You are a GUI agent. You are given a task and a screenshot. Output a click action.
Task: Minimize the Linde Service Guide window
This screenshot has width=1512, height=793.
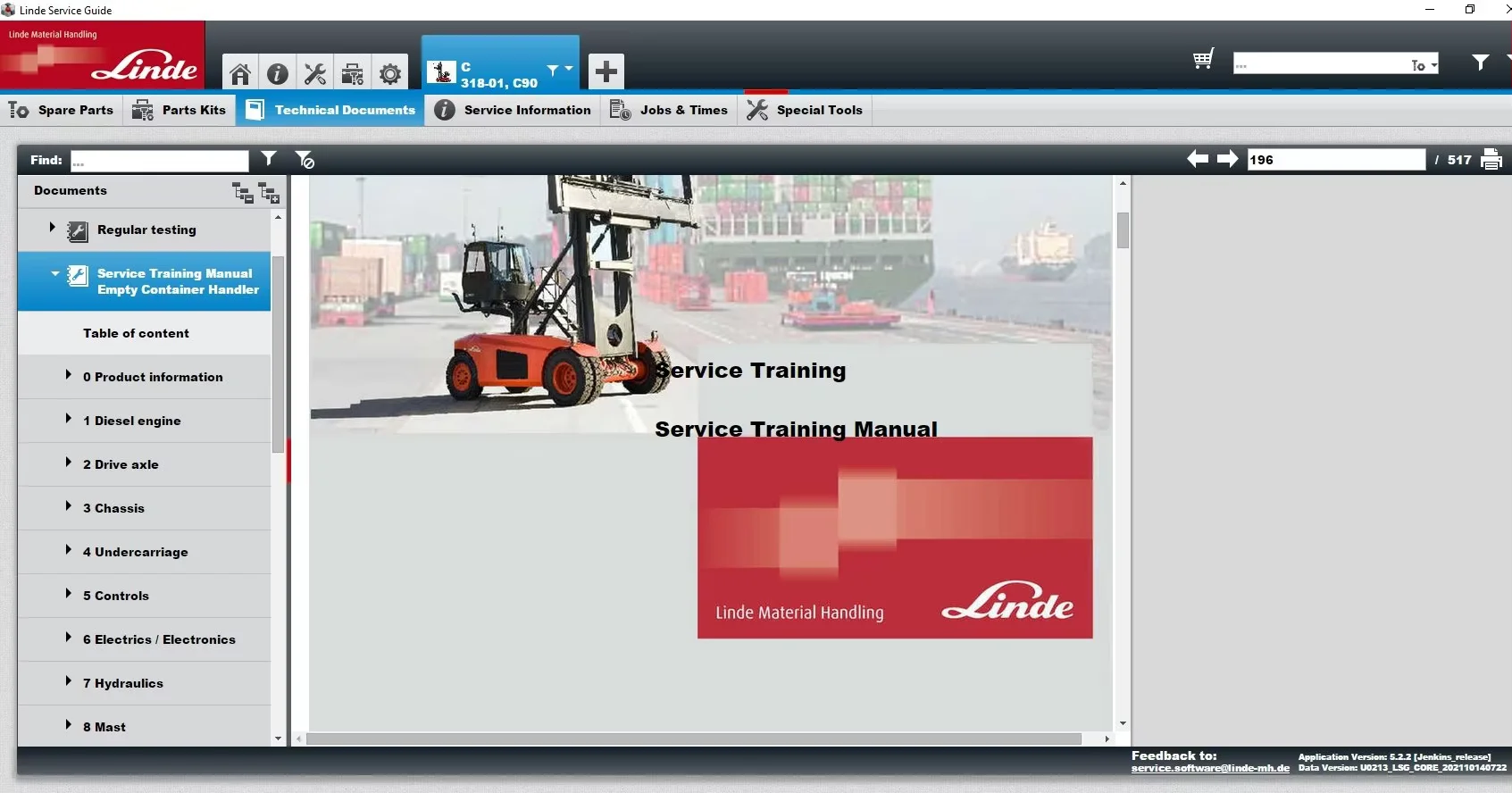[x=1430, y=9]
